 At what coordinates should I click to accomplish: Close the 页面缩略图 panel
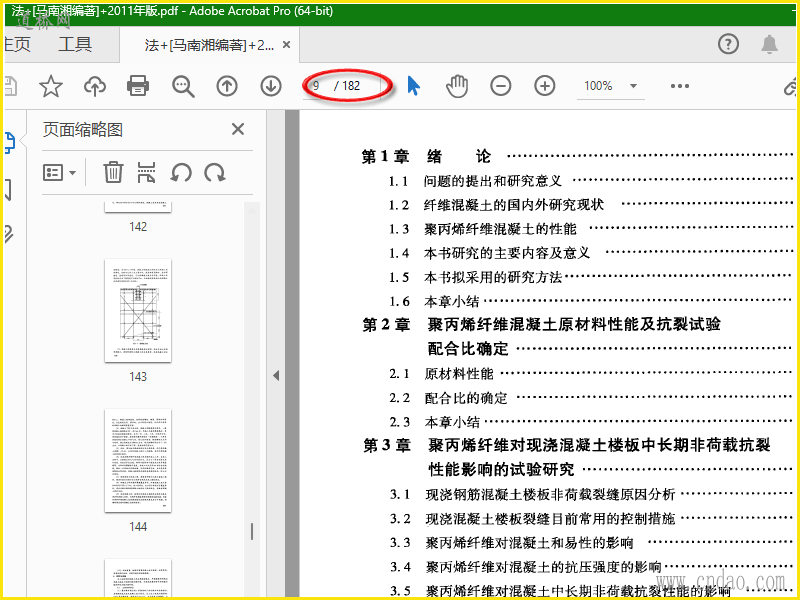point(238,129)
